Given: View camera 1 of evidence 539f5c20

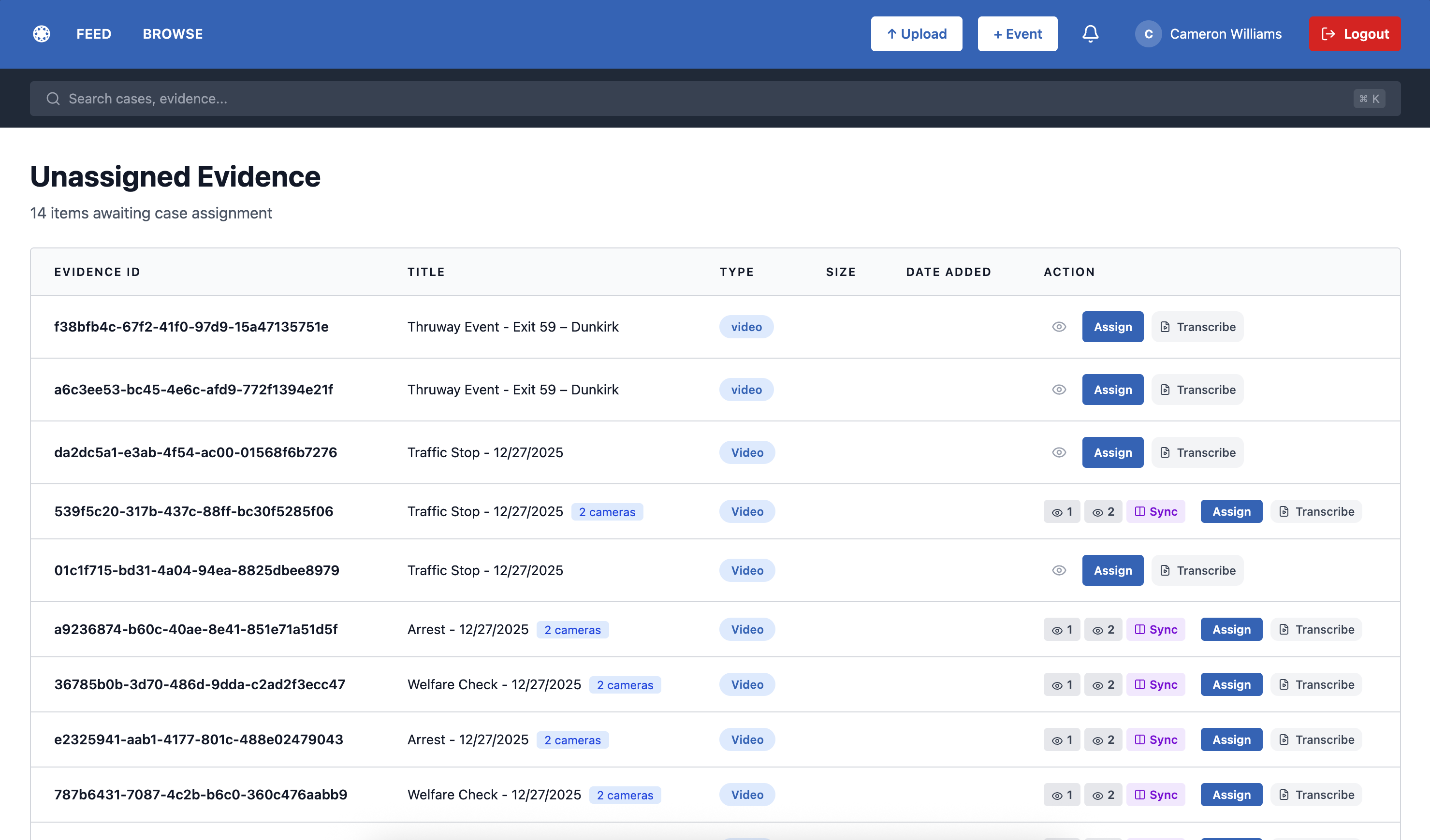Looking at the screenshot, I should (1062, 512).
